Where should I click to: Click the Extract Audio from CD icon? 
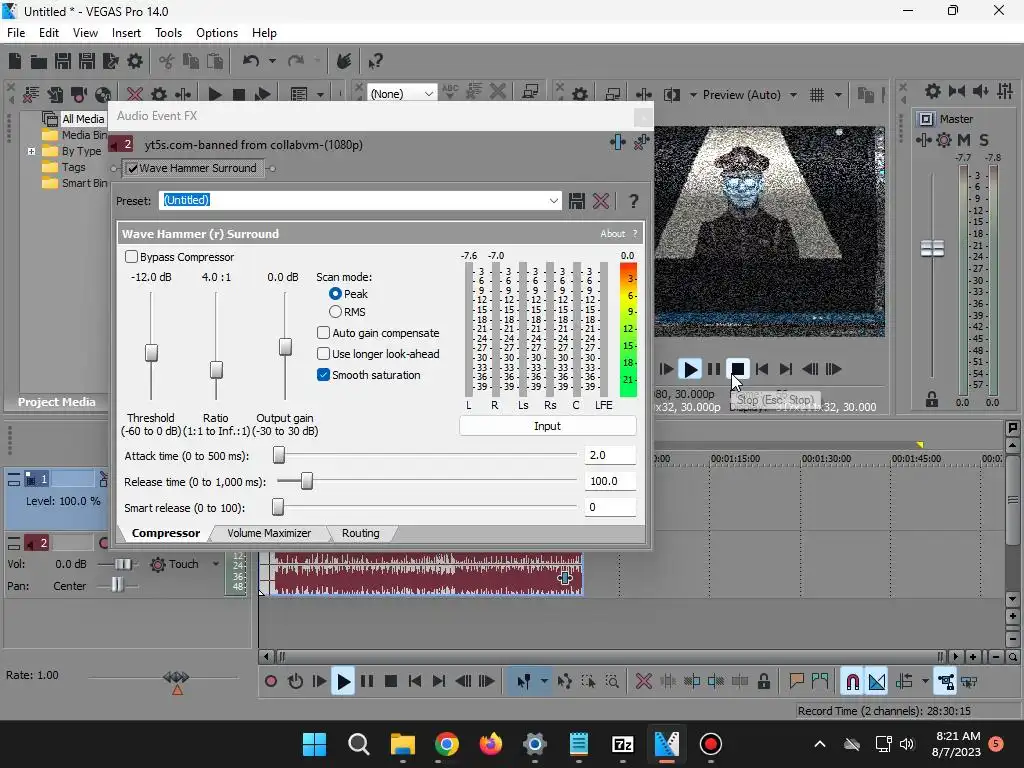tap(102, 95)
